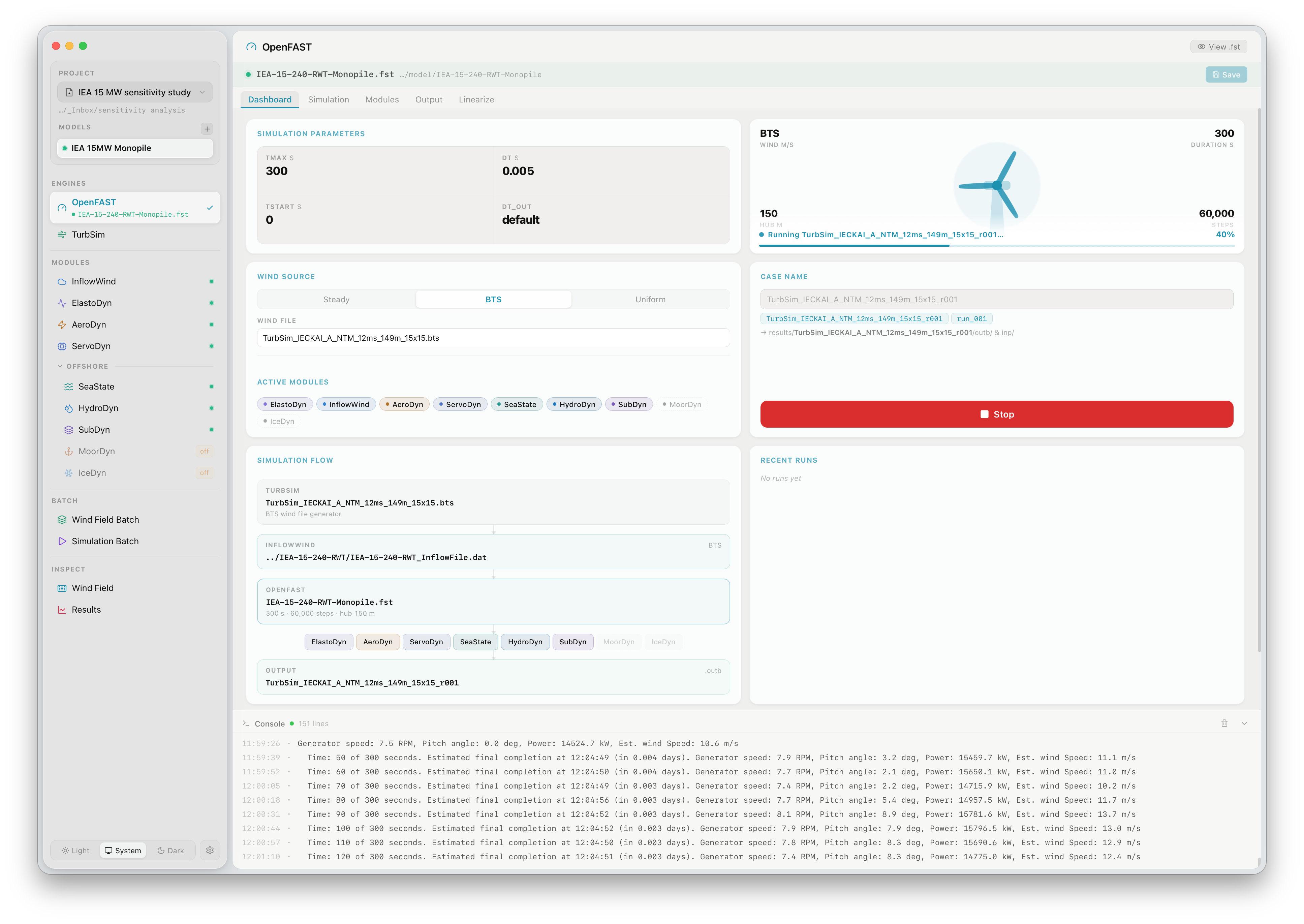This screenshot has width=1304, height=924.
Task: Select Steady wind source
Action: (336, 300)
